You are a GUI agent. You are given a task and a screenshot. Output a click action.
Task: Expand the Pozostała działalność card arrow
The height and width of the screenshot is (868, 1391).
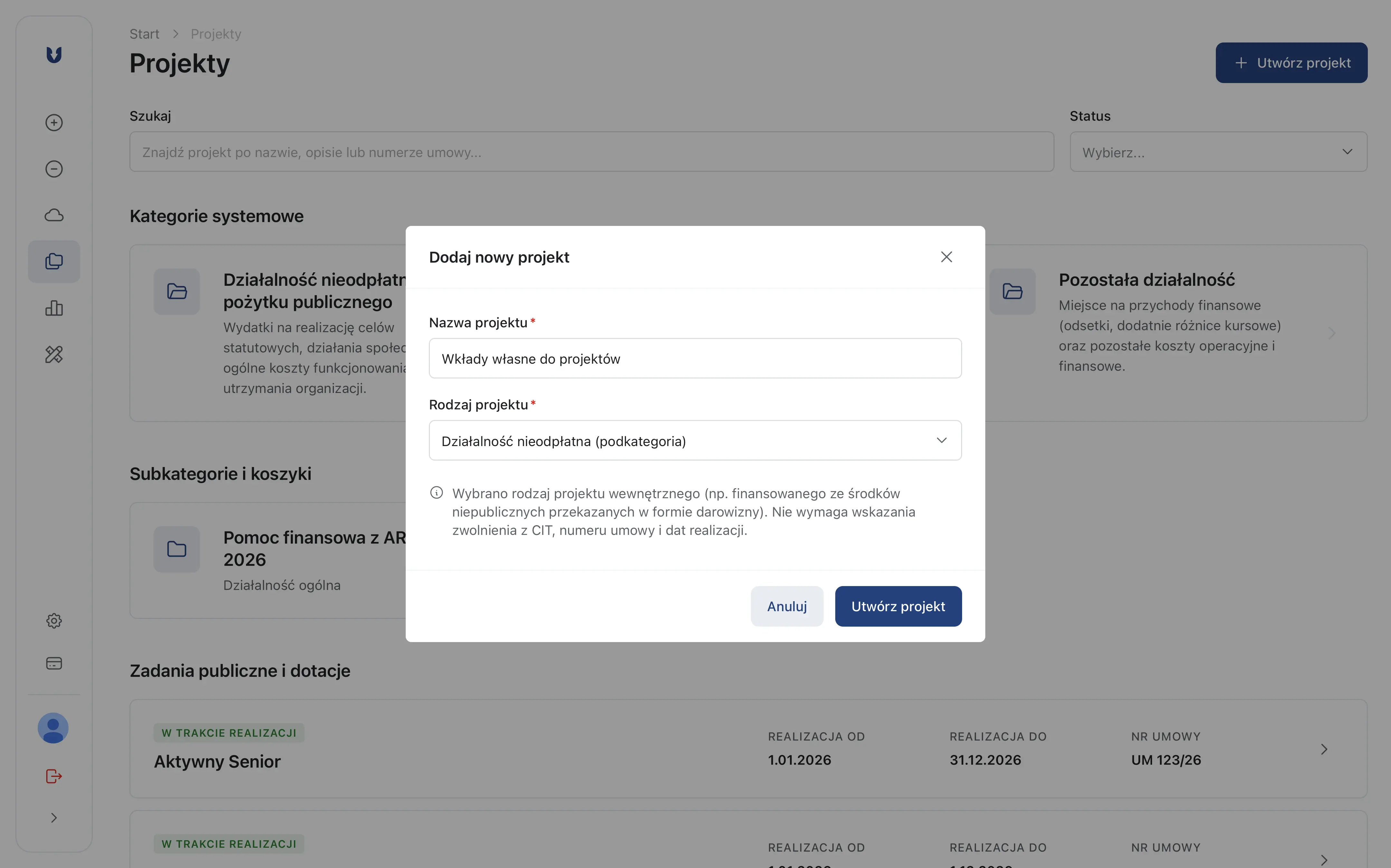pos(1331,333)
